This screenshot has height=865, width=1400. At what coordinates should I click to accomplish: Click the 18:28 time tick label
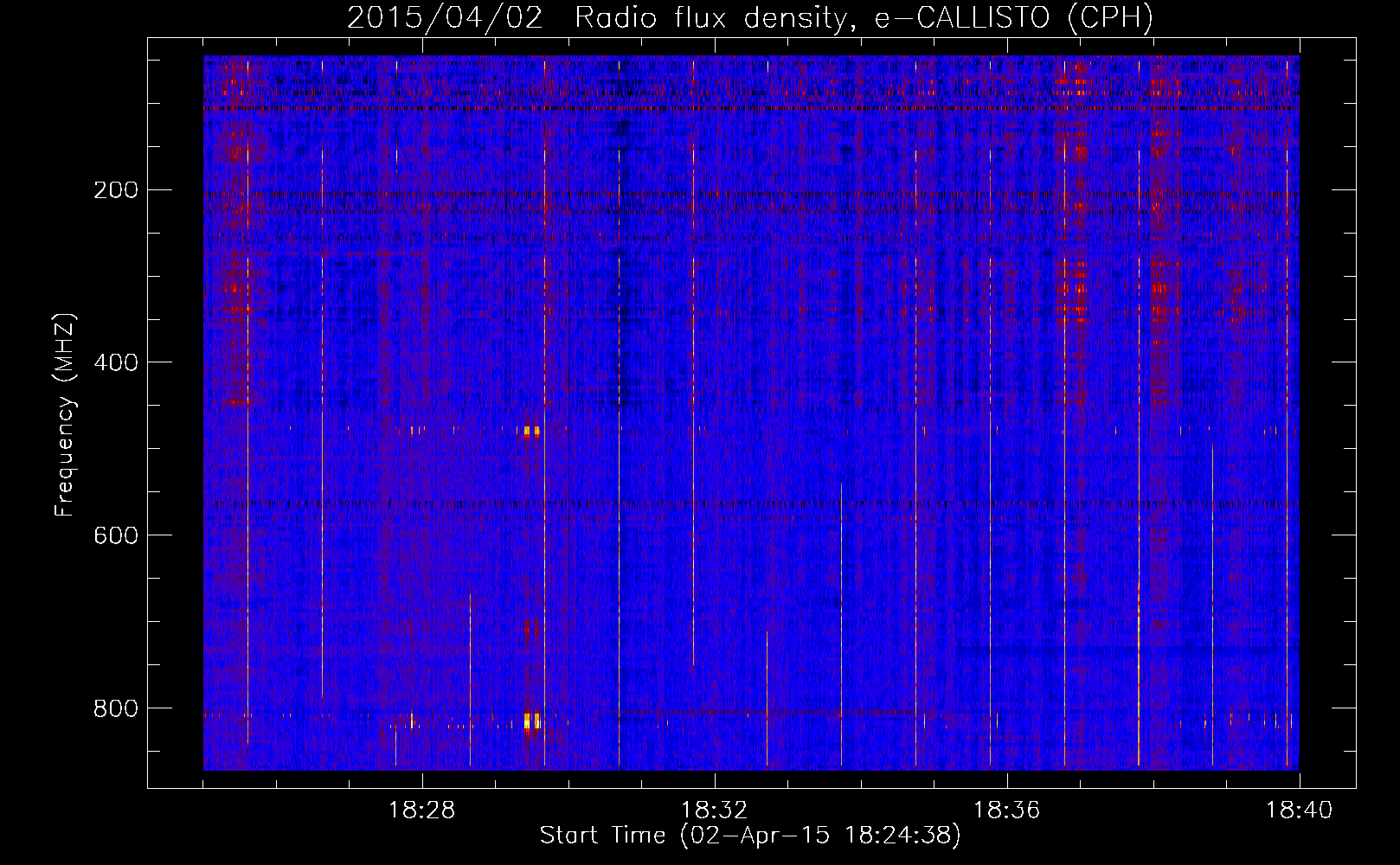click(x=421, y=811)
